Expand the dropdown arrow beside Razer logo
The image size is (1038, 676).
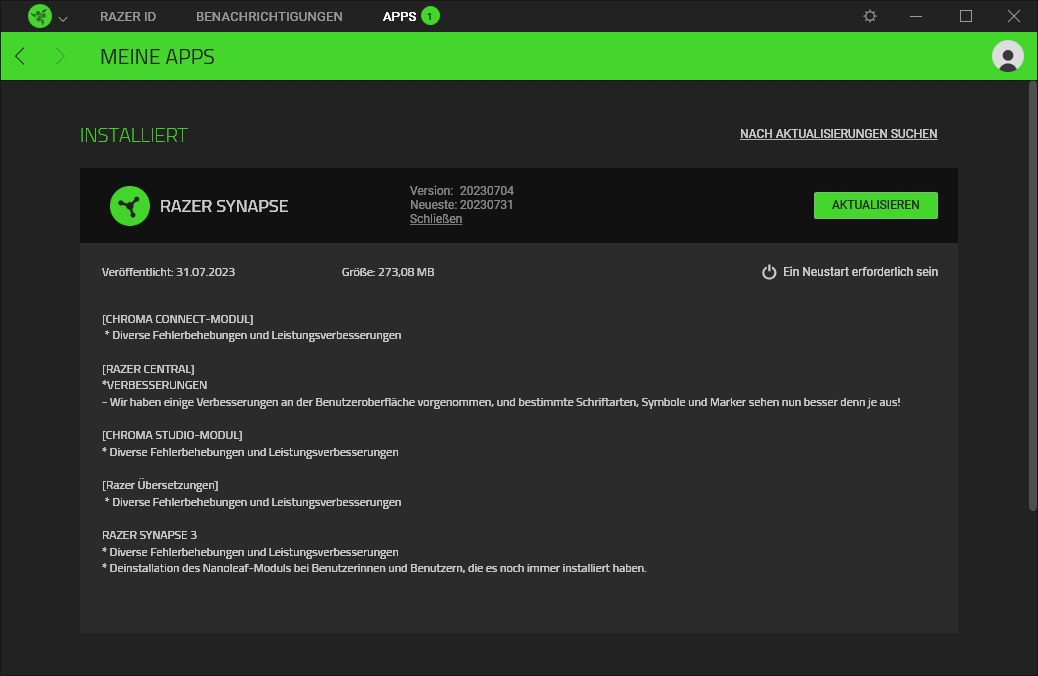63,19
